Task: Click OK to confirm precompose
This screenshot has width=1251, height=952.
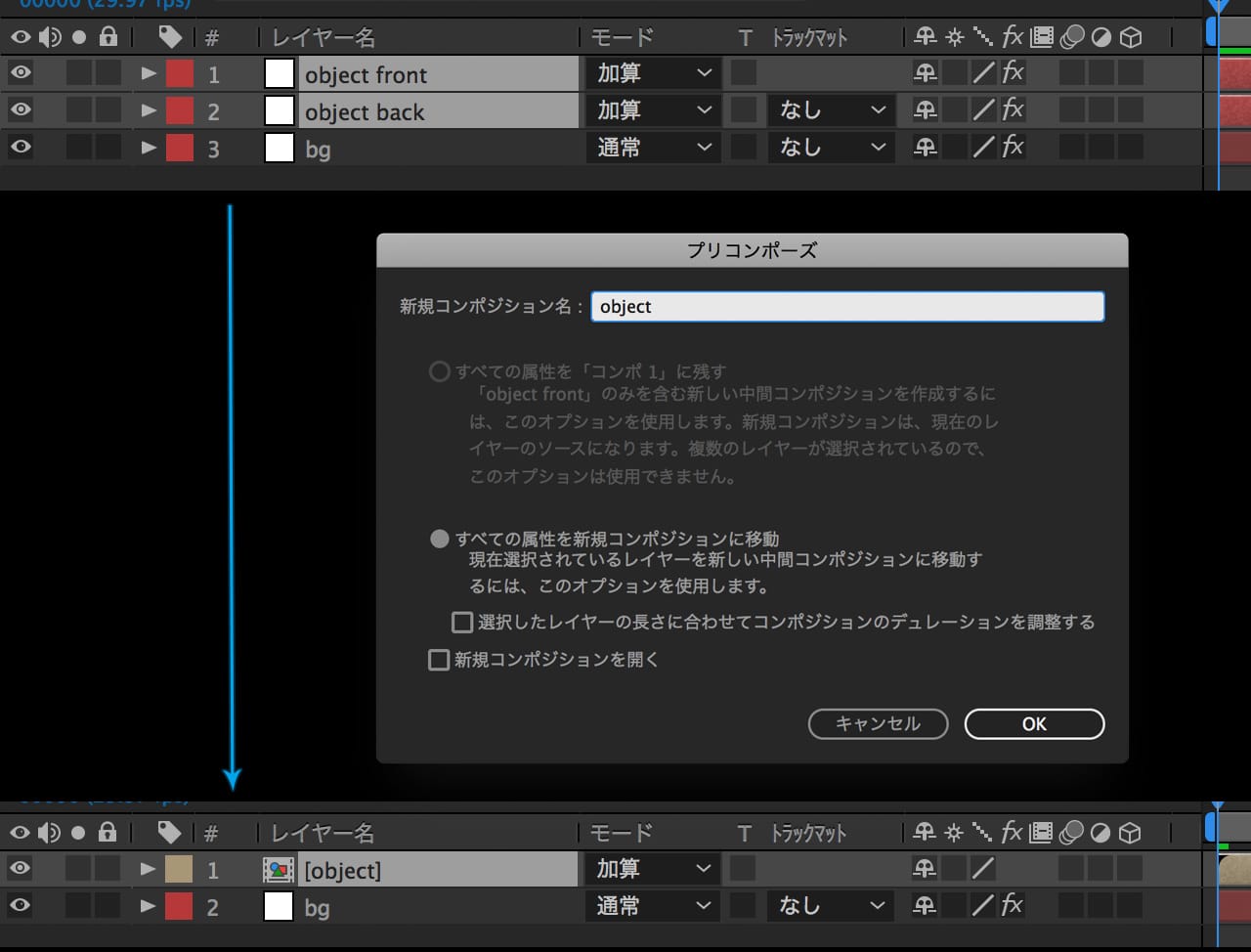Action: pos(1034,724)
